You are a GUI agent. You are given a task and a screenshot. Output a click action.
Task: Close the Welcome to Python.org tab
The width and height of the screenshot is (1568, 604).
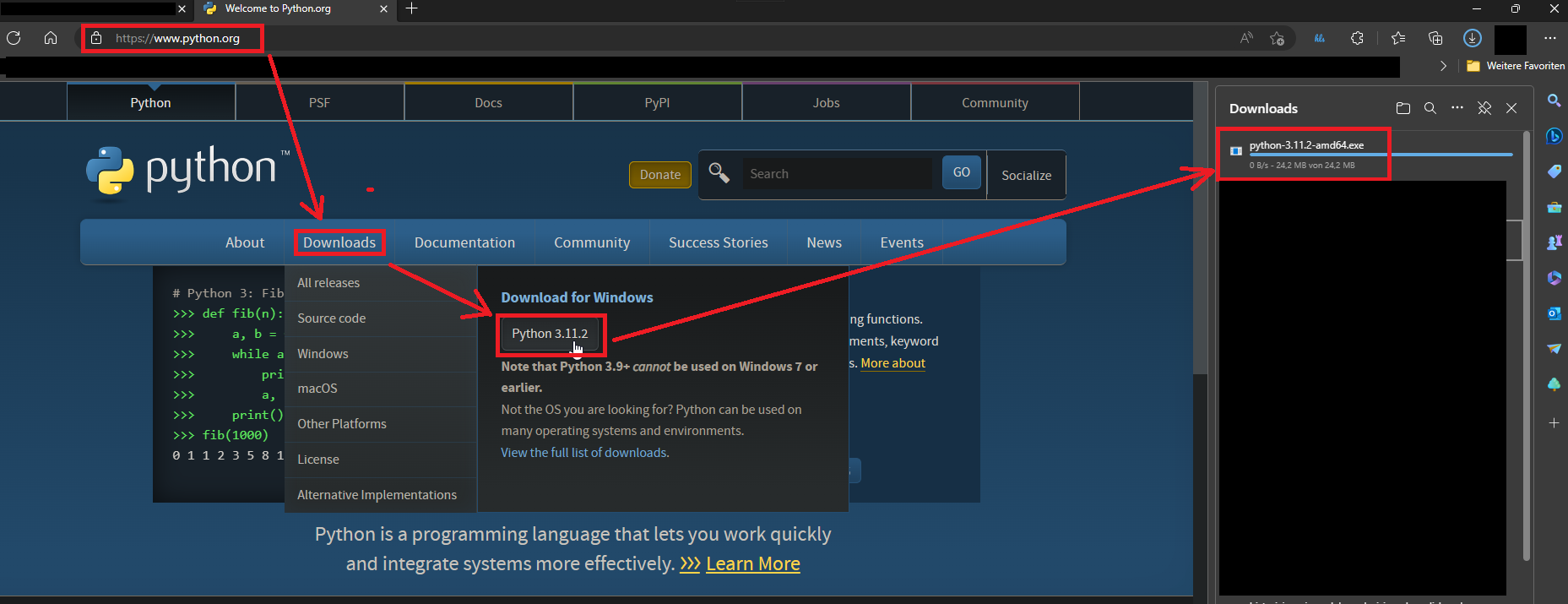coord(384,8)
